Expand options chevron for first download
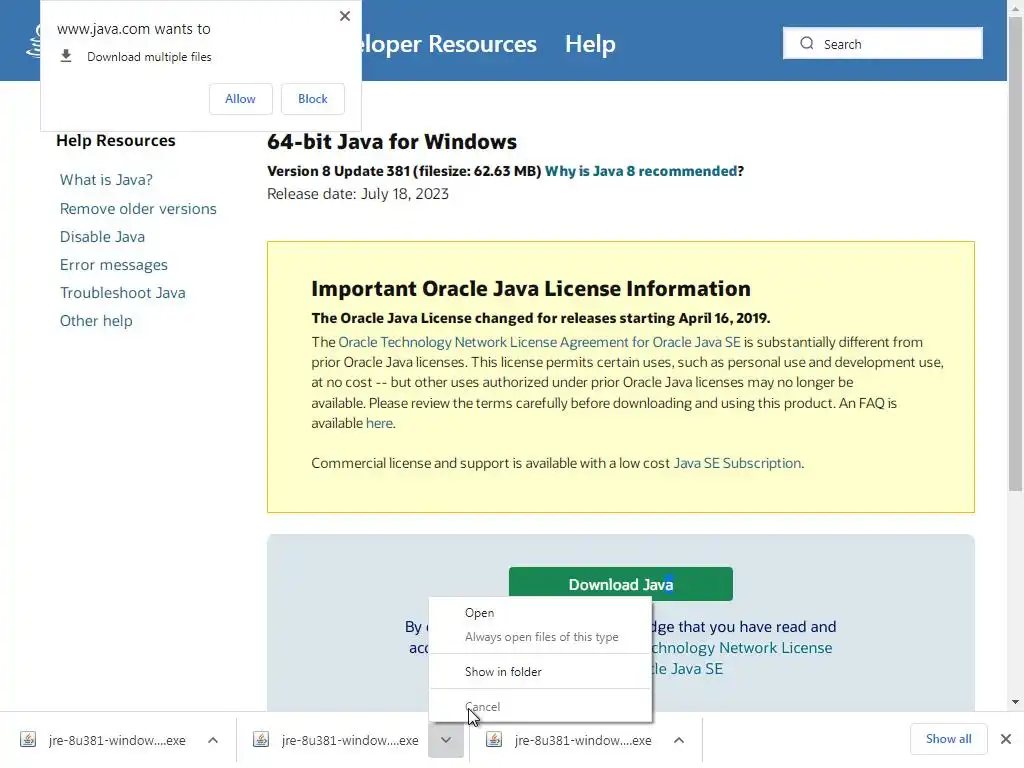 [213, 740]
